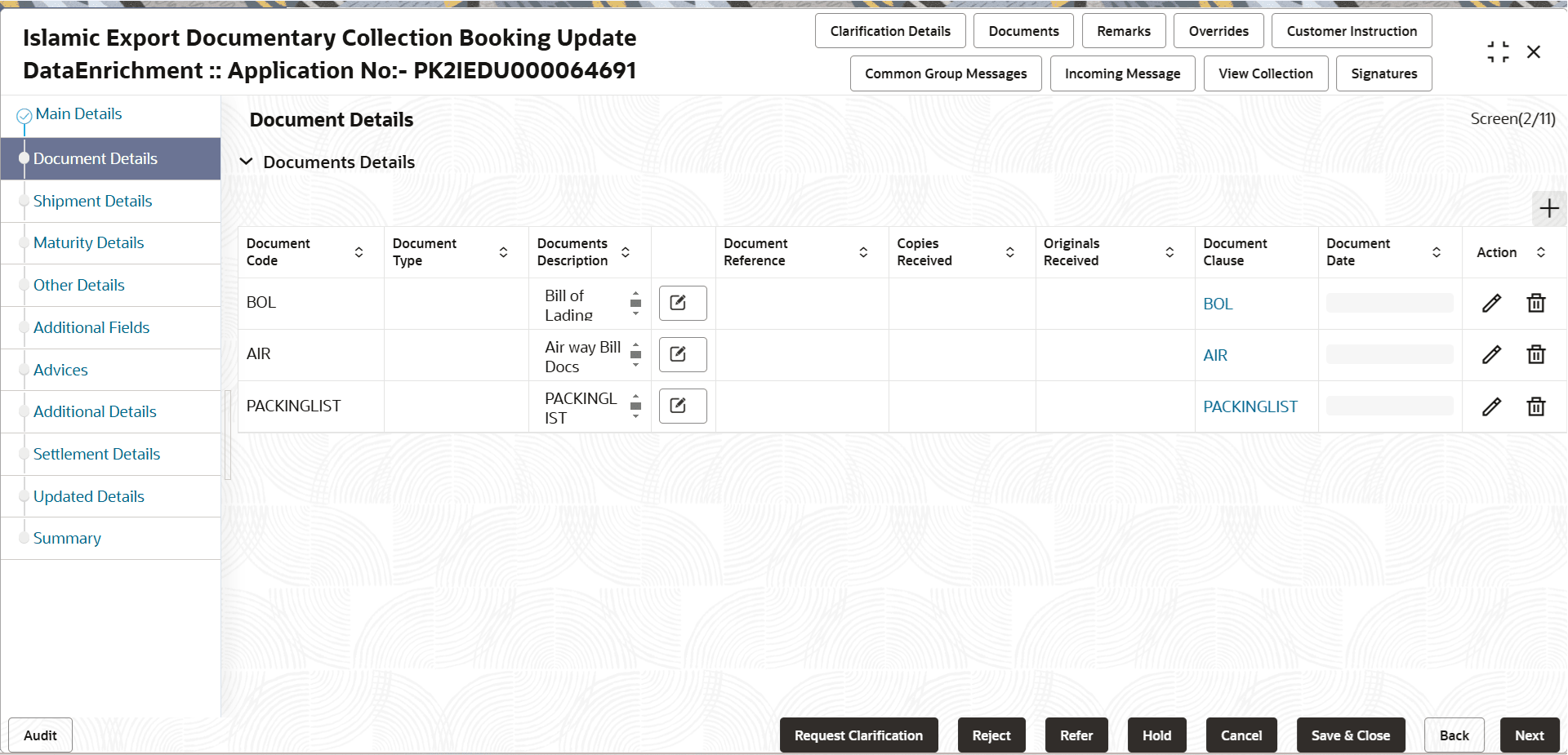Click the Document Date field in the BOL row
The width and height of the screenshot is (1568, 755).
(1388, 303)
